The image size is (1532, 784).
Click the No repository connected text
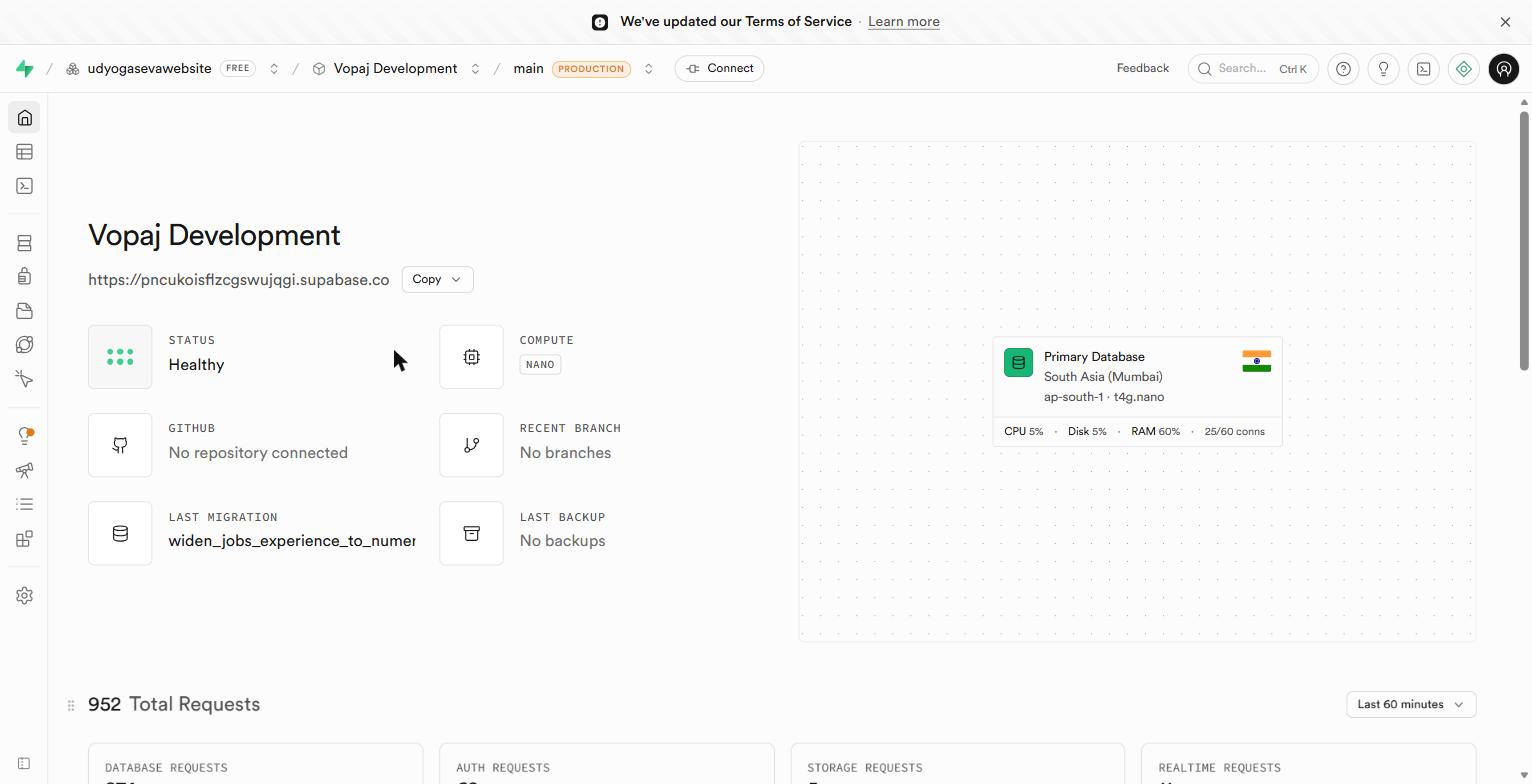coord(258,453)
